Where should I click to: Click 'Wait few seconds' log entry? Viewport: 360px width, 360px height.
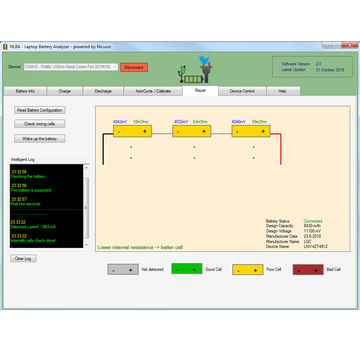point(26,204)
